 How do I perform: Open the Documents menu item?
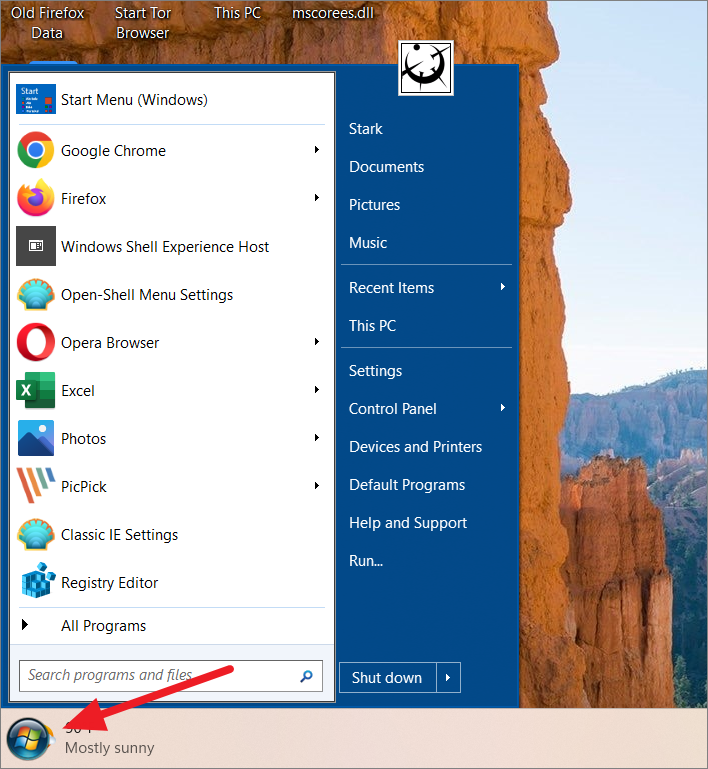[x=386, y=167]
